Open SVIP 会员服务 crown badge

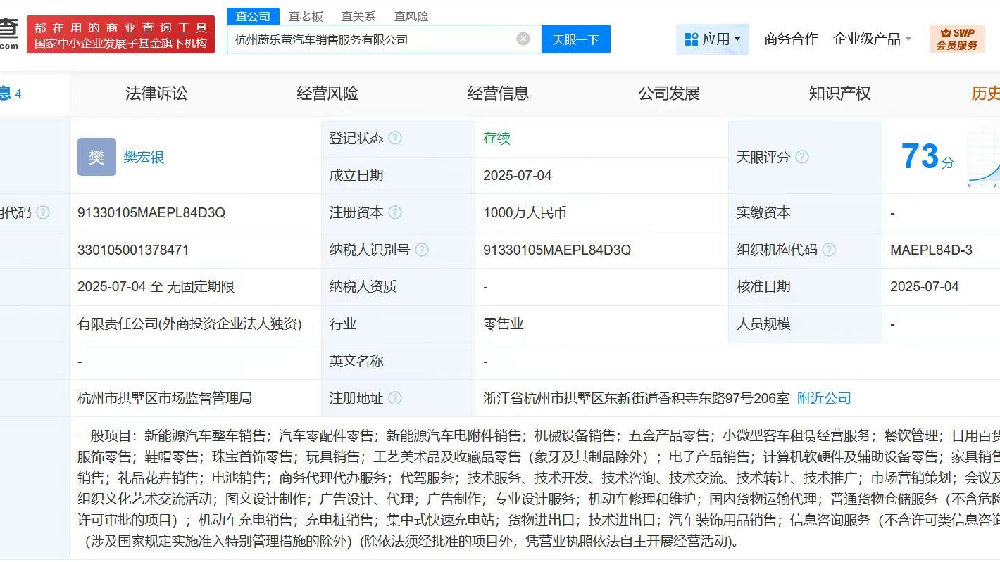coord(957,39)
